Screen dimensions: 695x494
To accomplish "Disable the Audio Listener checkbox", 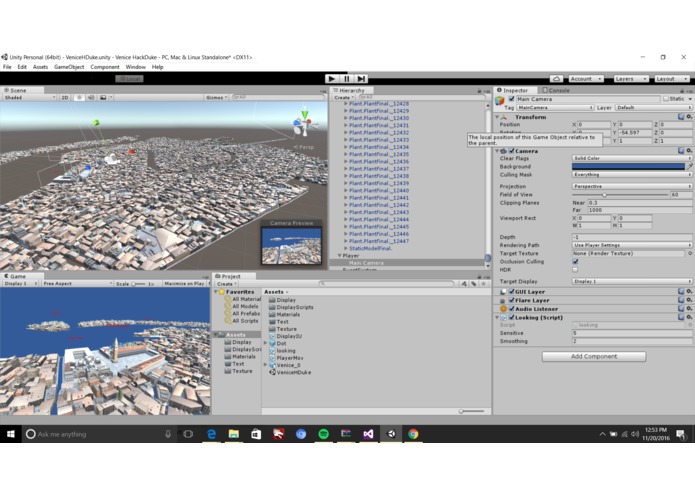I will pyautogui.click(x=511, y=309).
